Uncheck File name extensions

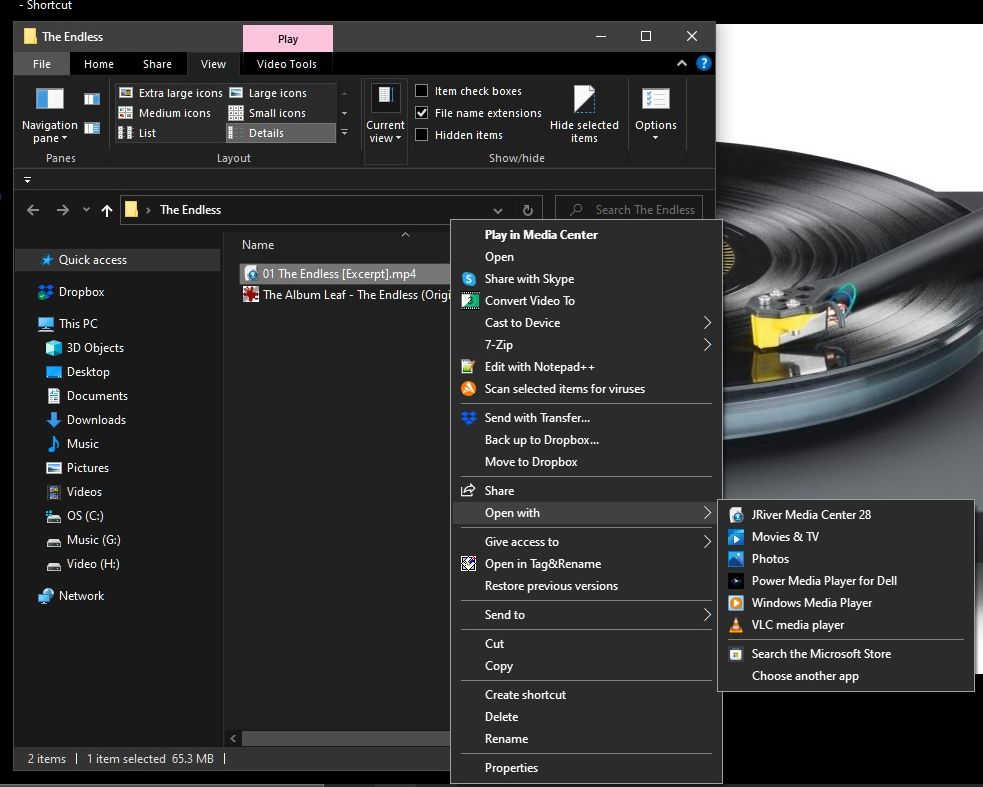(422, 113)
